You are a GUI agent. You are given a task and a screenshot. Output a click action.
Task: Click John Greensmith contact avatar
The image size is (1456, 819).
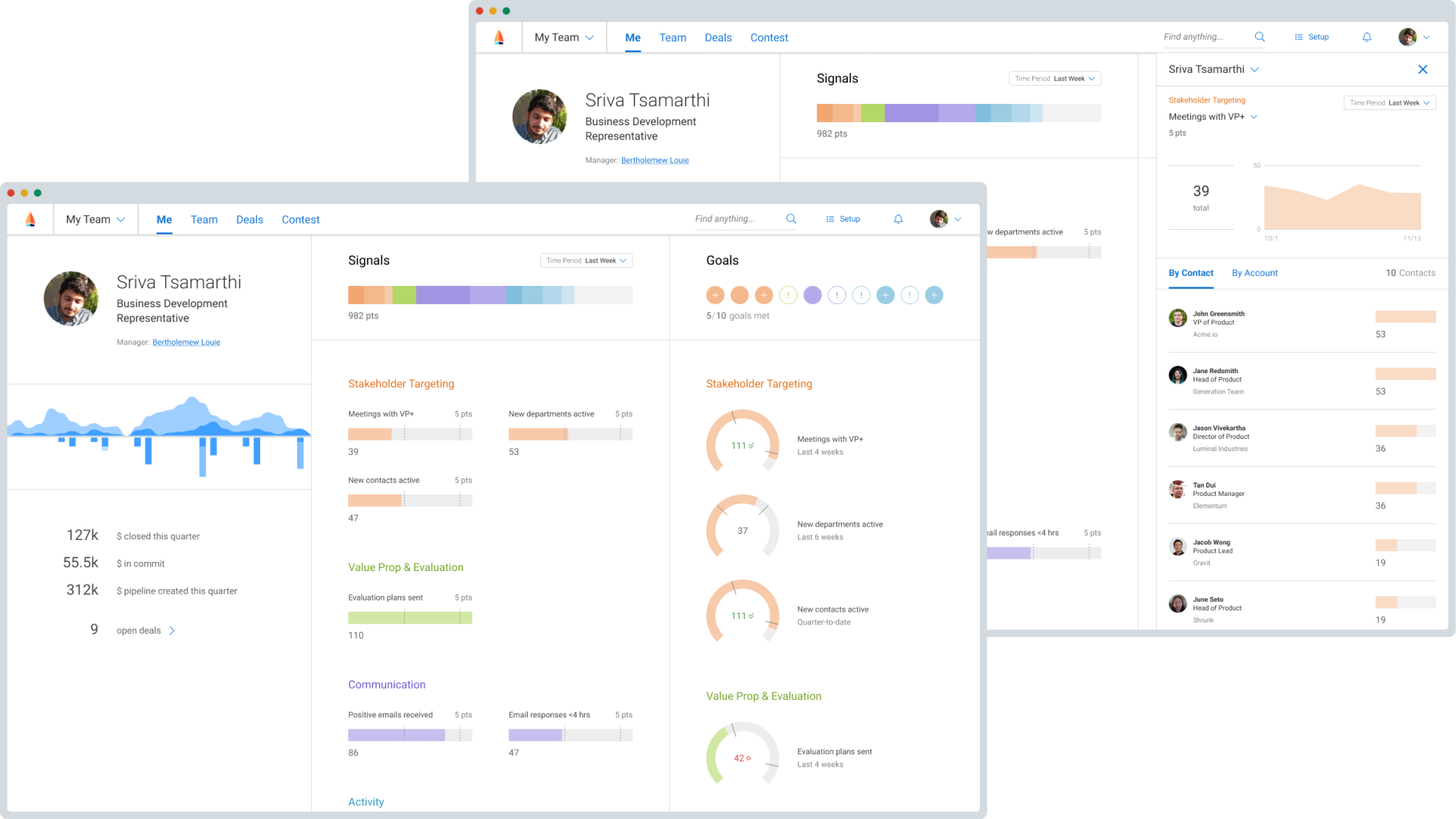tap(1178, 318)
